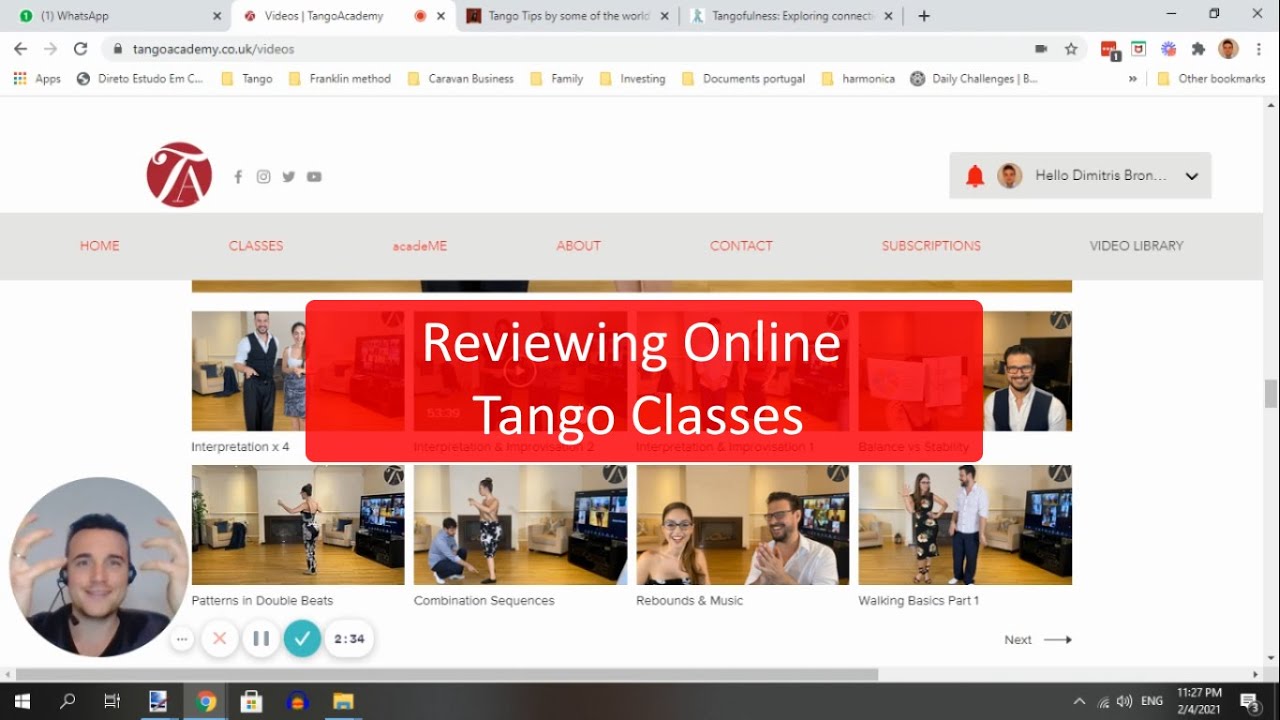The width and height of the screenshot is (1280, 720).
Task: Open the red notification bell
Action: (x=975, y=176)
